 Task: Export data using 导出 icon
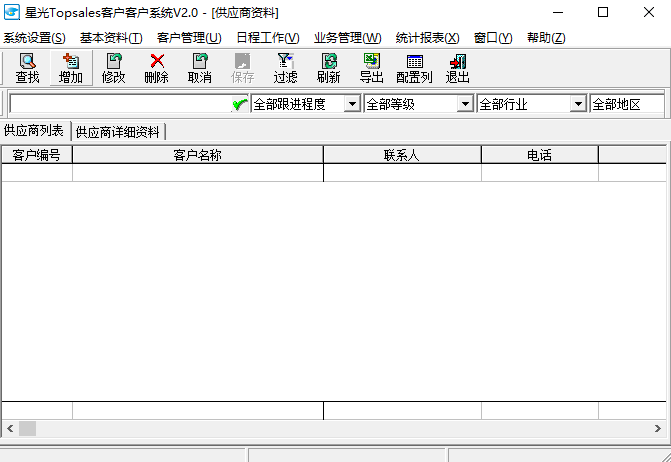[x=371, y=68]
